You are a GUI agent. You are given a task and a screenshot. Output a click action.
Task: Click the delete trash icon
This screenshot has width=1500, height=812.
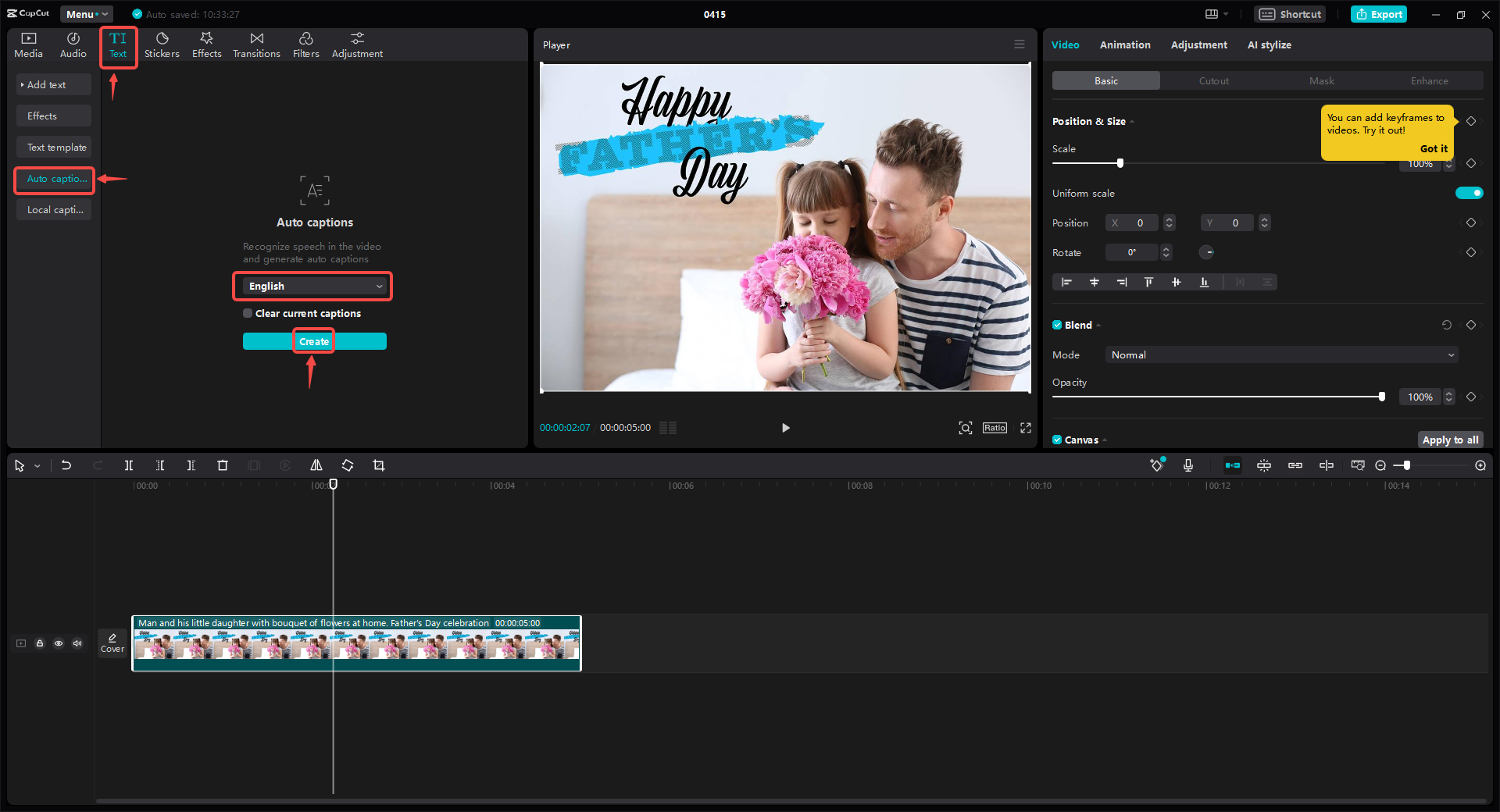[223, 465]
